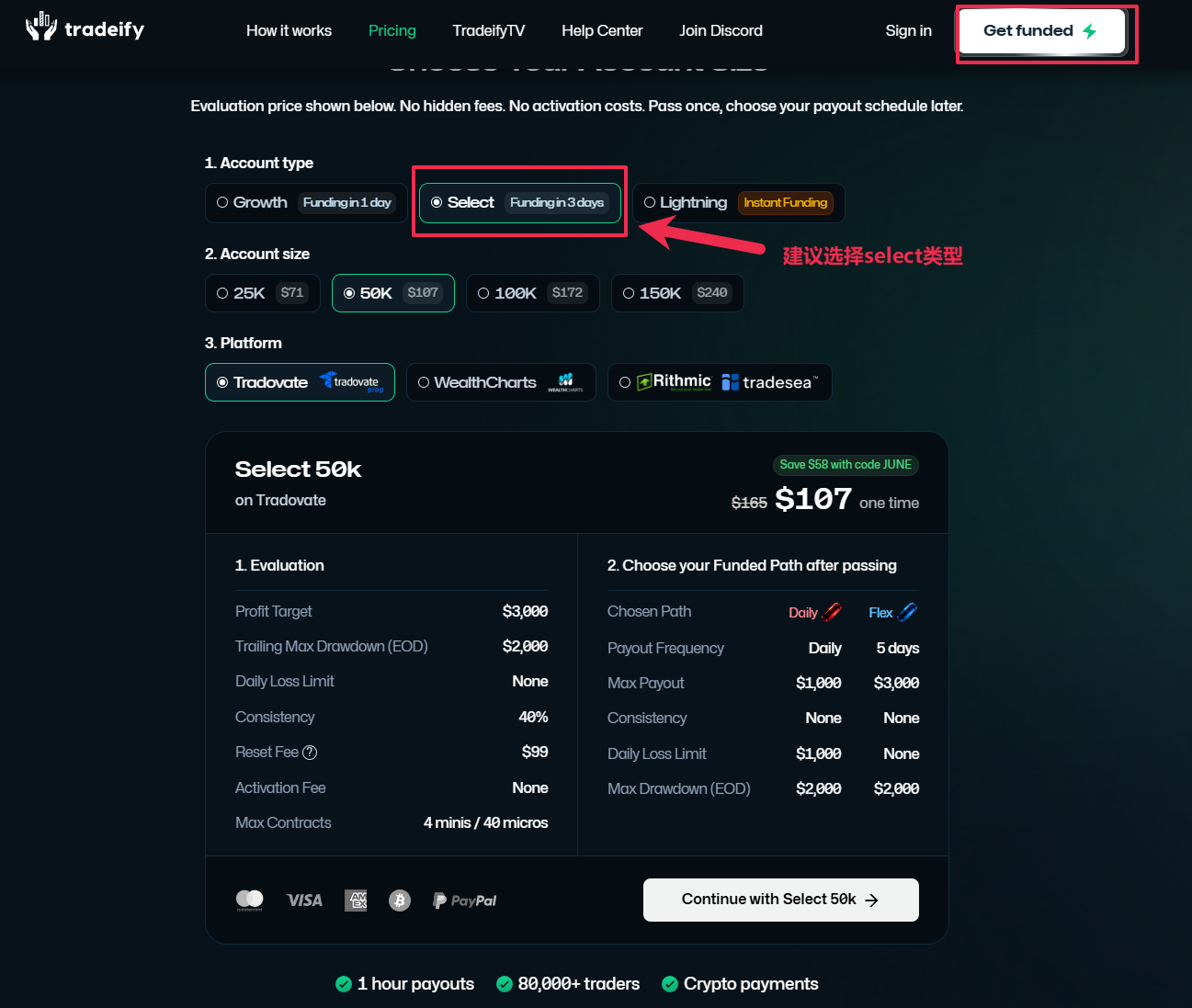The width and height of the screenshot is (1192, 1008).
Task: Click the checkmark beside 80,000+ traders
Action: (505, 984)
